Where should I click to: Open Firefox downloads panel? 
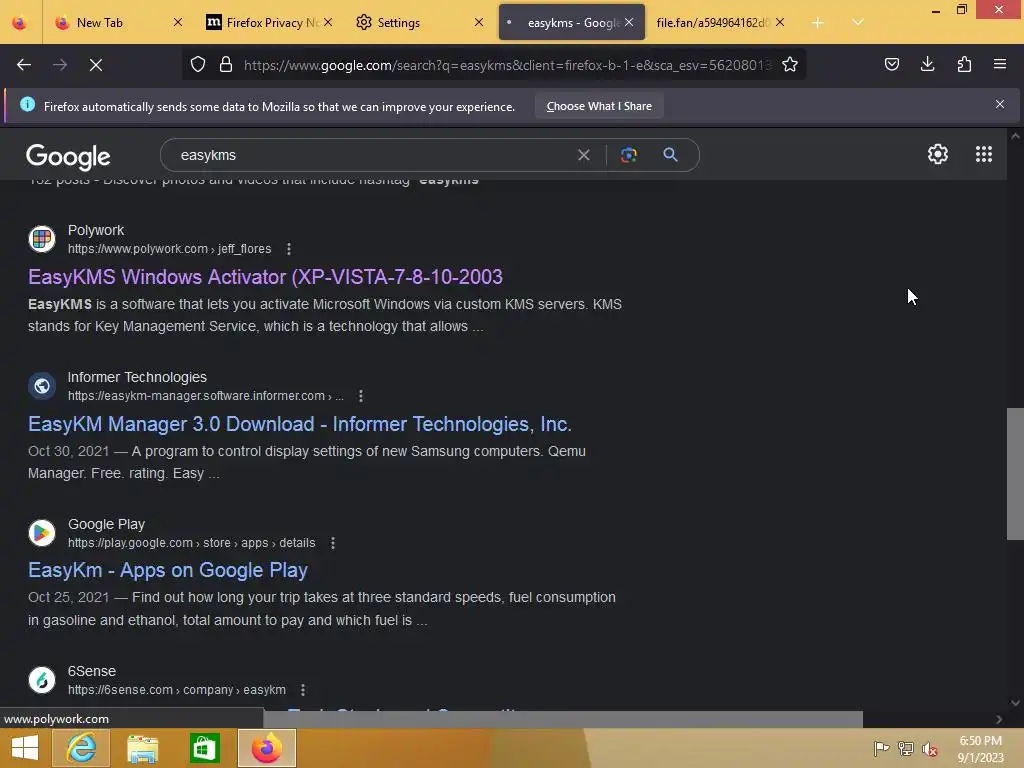927,64
